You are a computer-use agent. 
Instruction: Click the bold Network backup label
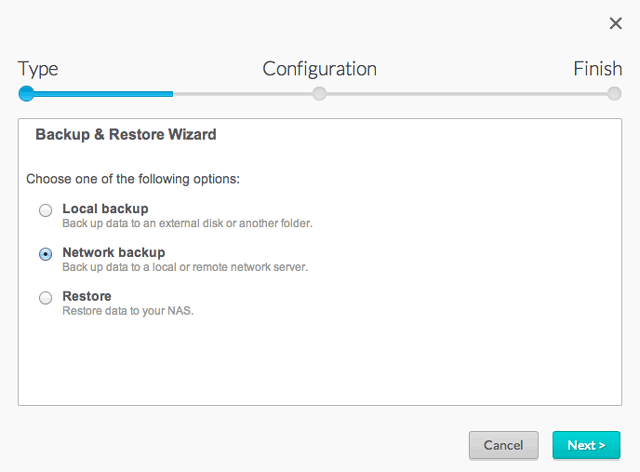pos(113,252)
